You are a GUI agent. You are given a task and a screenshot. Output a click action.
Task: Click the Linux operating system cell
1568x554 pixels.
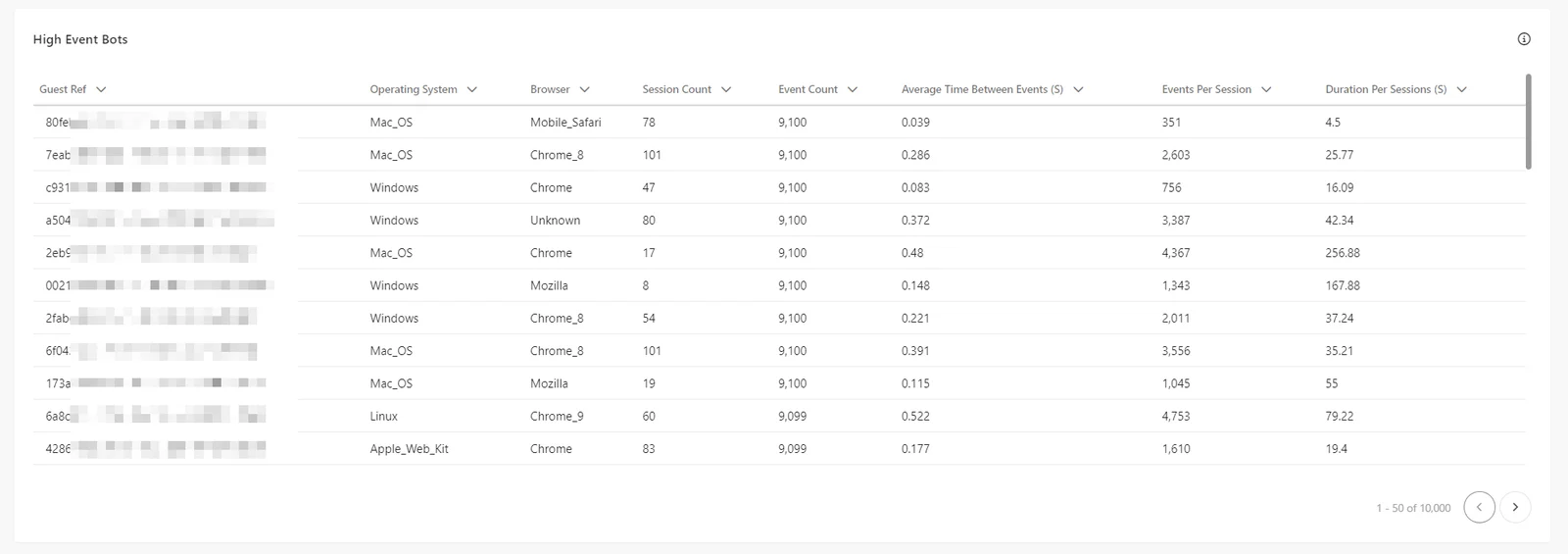tap(383, 417)
